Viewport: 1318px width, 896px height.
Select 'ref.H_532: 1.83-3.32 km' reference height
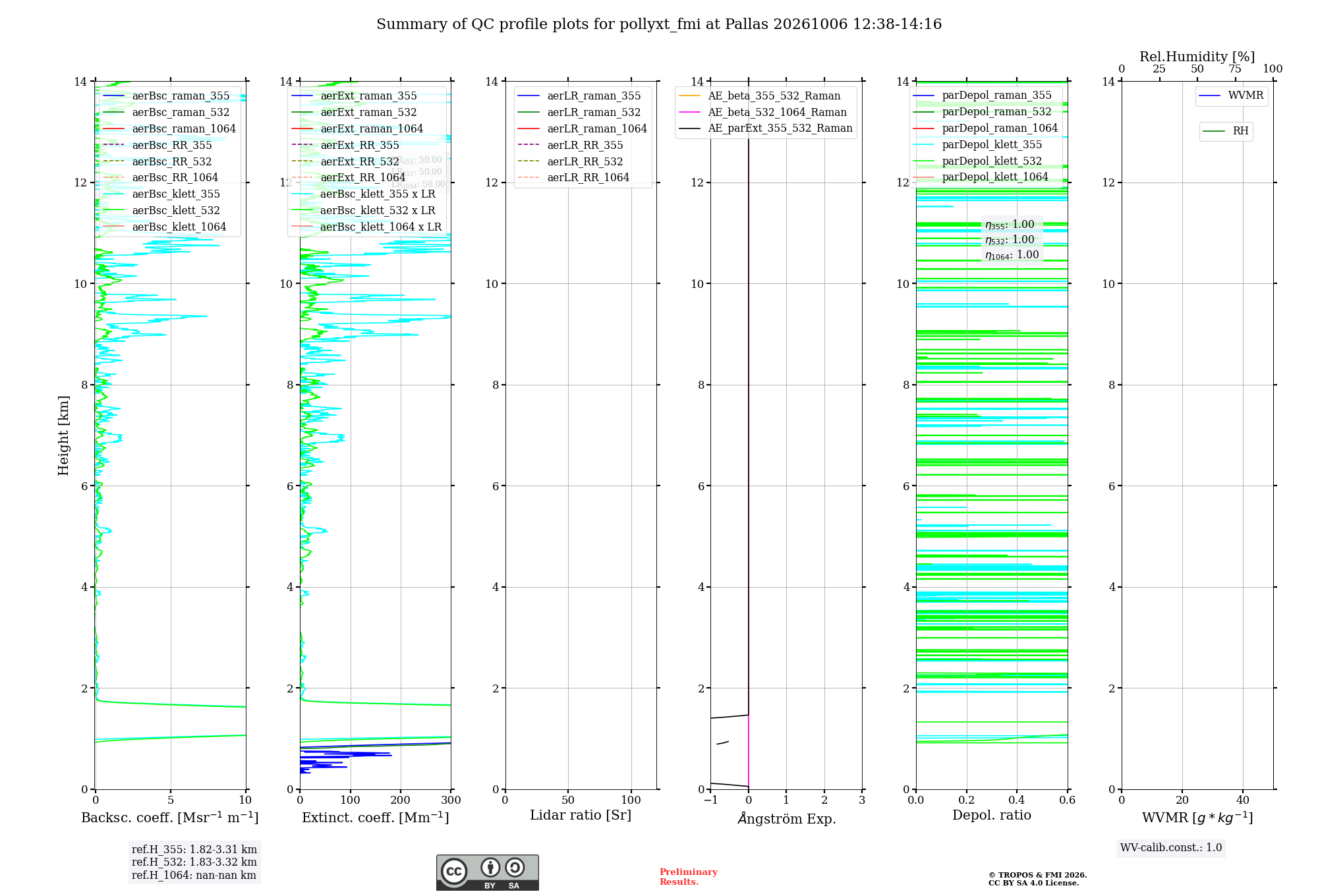pyautogui.click(x=194, y=862)
